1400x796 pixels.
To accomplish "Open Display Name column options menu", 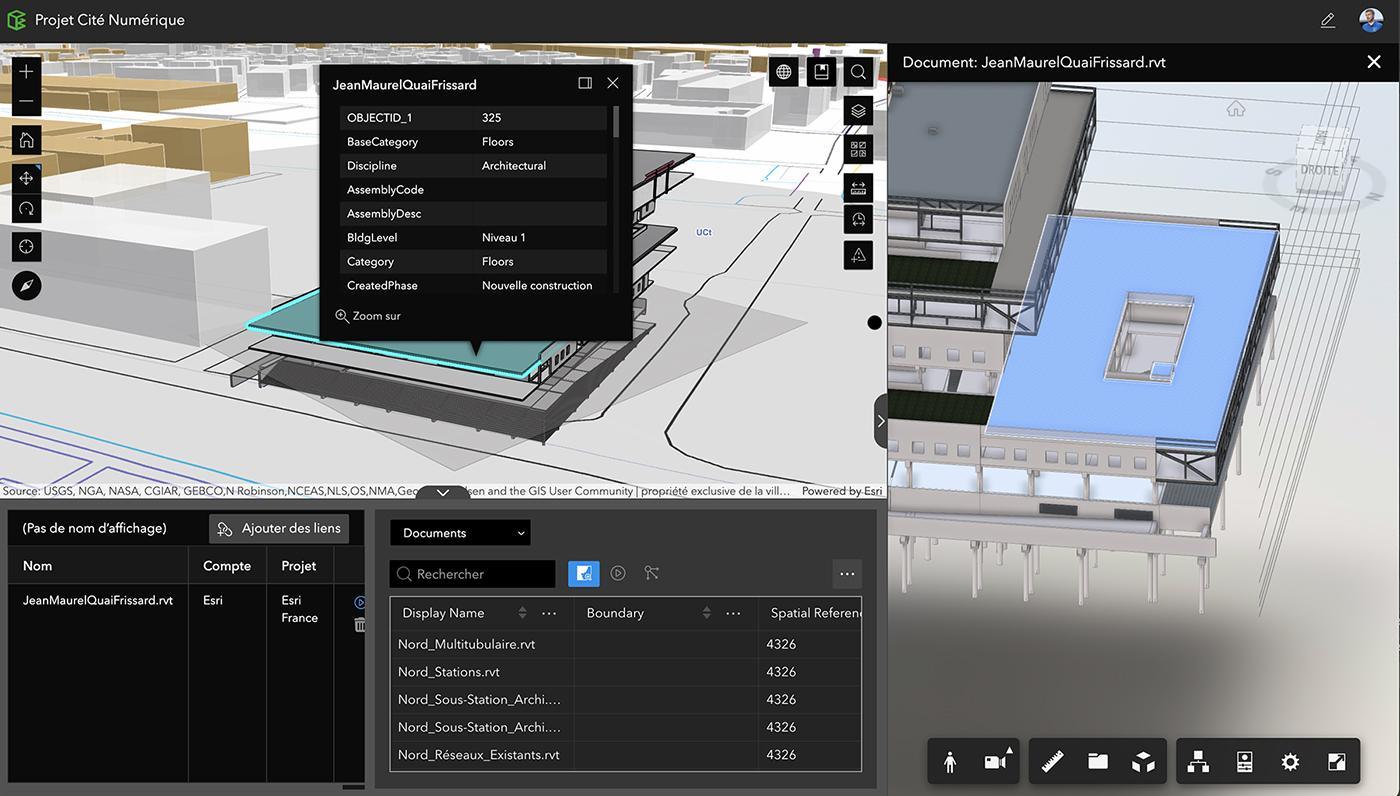I will click(x=549, y=613).
